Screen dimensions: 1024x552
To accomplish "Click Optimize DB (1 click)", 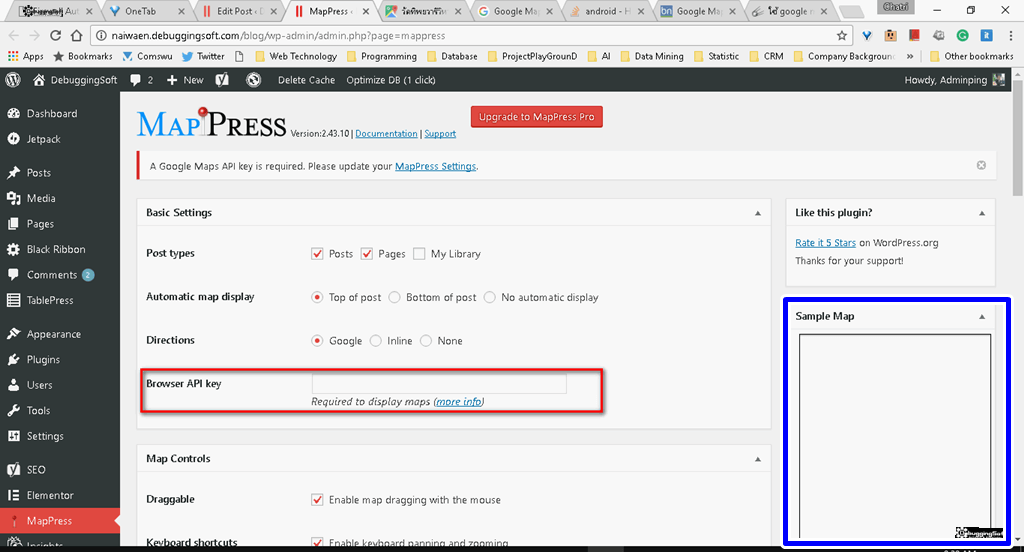I will (x=391, y=80).
